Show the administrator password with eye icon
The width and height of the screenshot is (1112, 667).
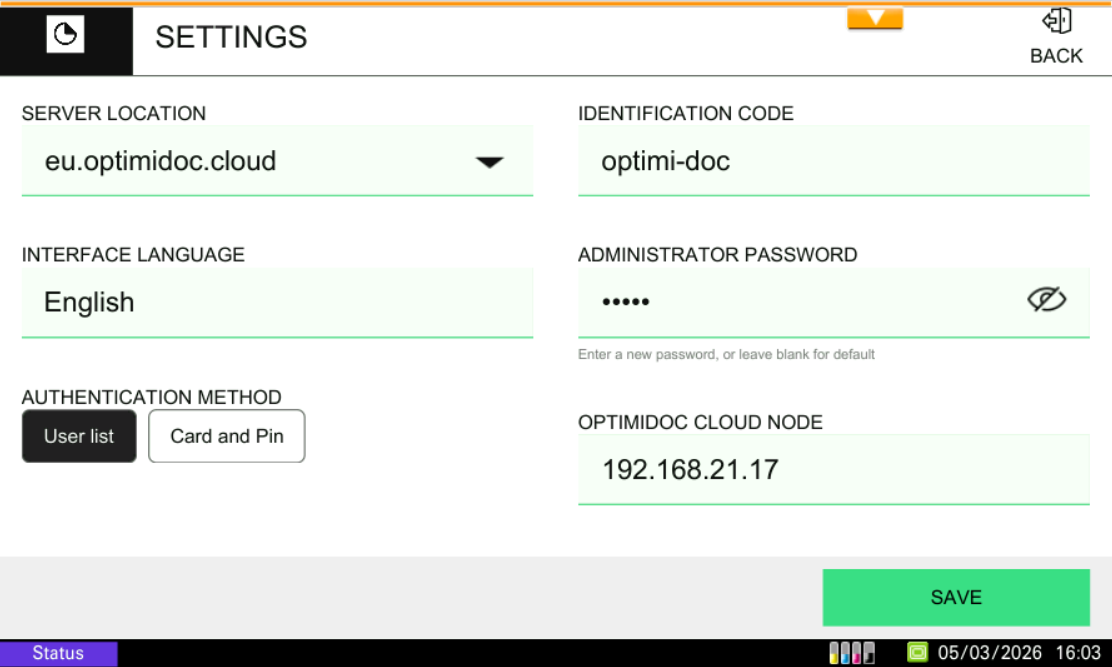[1047, 300]
